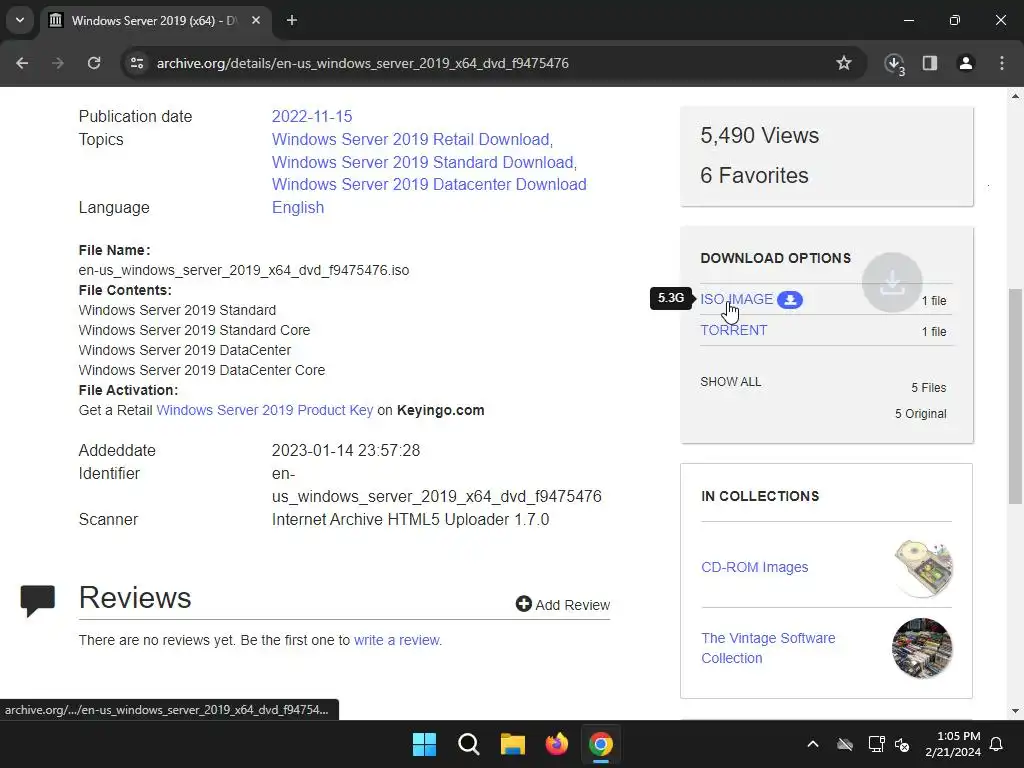Viewport: 1024px width, 768px height.
Task: Open the Chrome three-dot menu
Action: 1002,63
